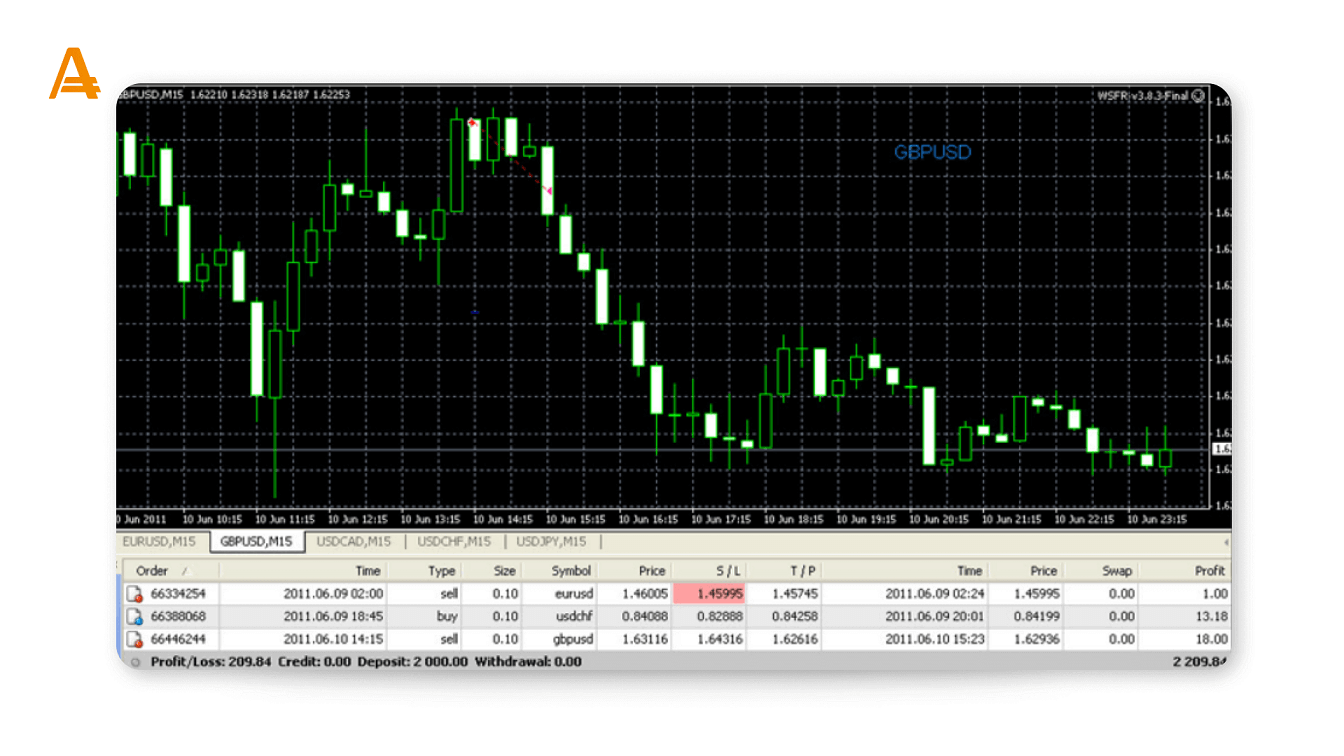
Task: Click the order 66334254 sell icon
Action: pyautogui.click(x=134, y=594)
